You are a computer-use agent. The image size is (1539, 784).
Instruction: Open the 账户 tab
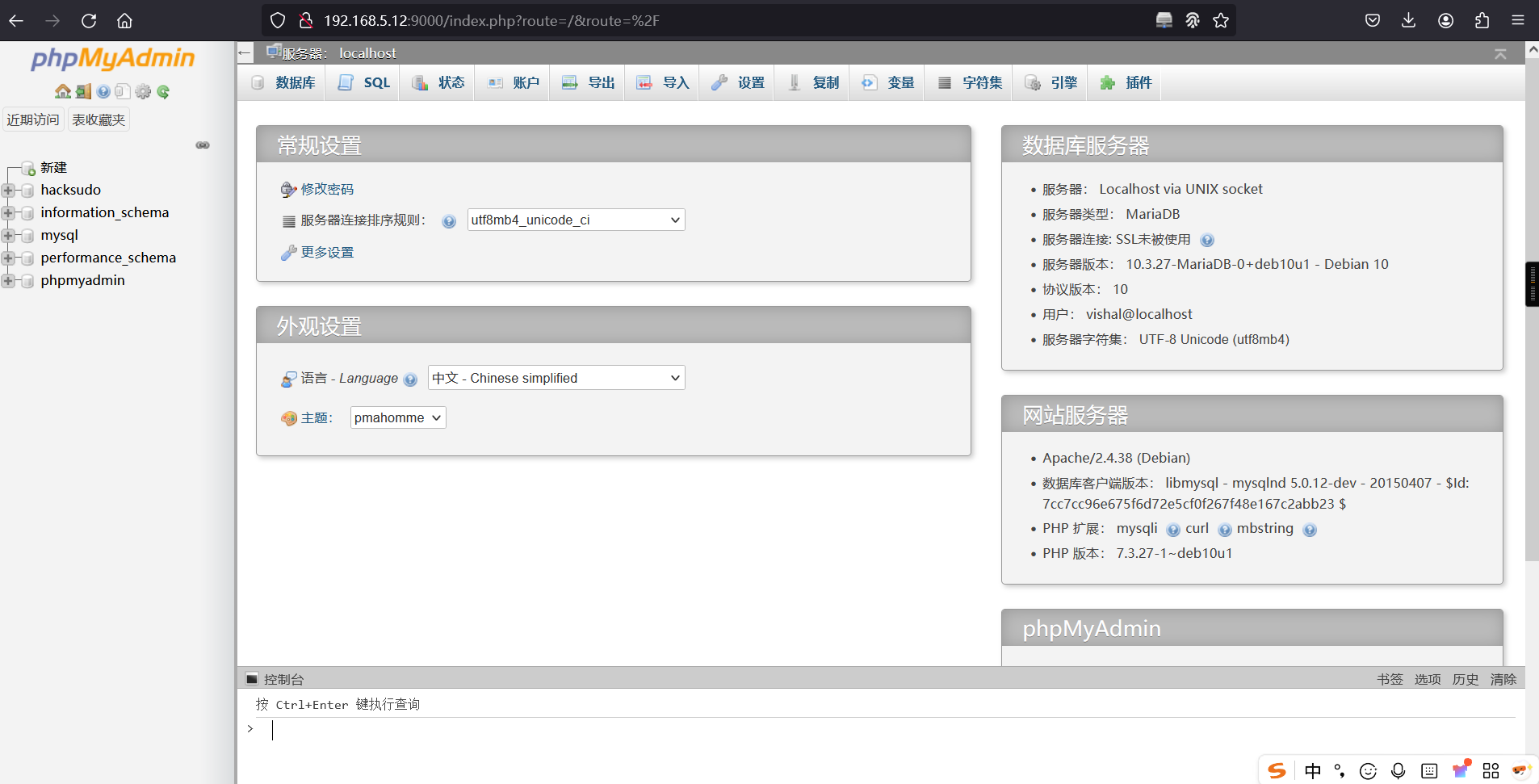point(513,82)
